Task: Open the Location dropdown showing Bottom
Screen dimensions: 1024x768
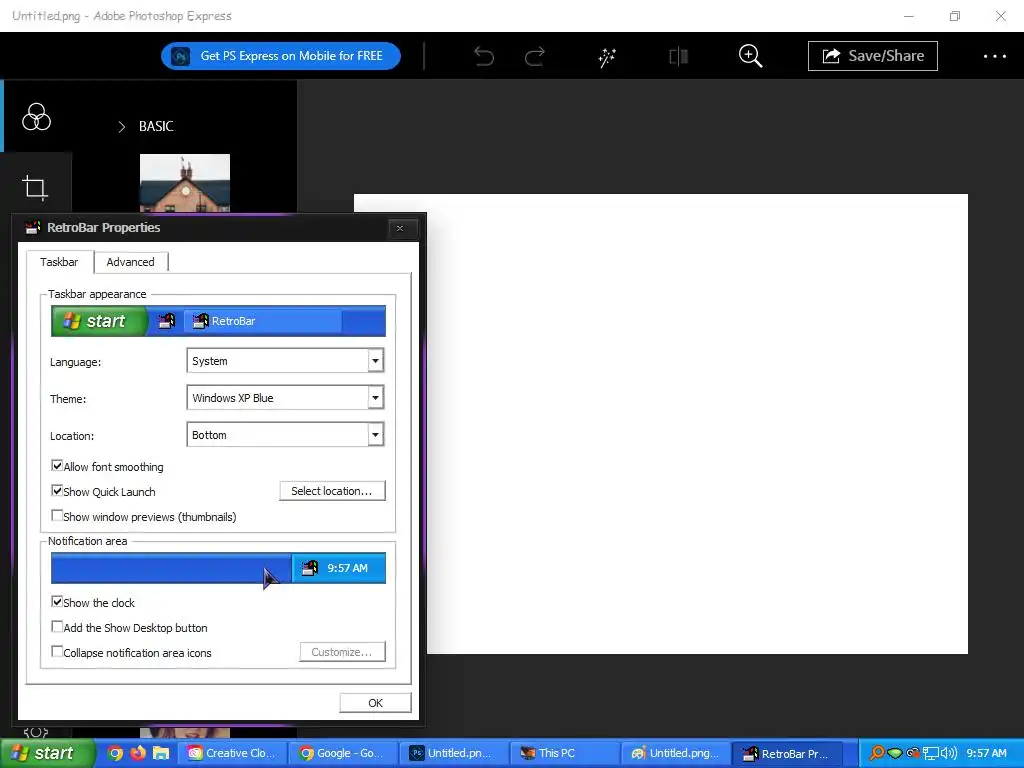Action: 285,435
